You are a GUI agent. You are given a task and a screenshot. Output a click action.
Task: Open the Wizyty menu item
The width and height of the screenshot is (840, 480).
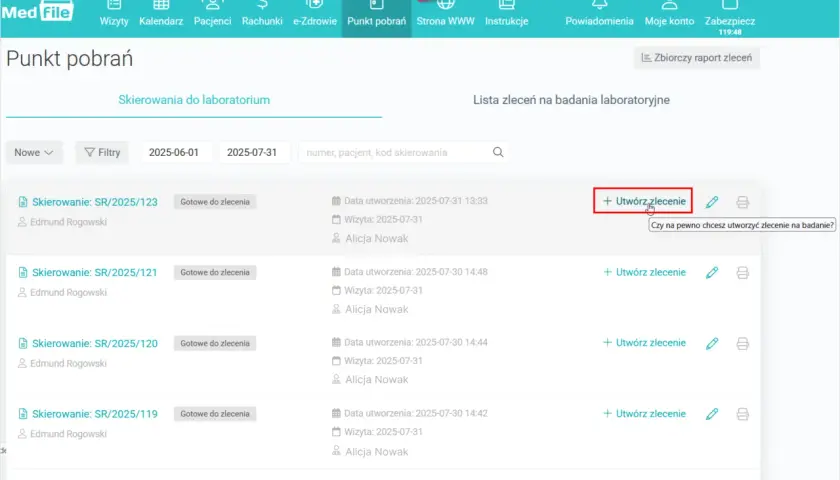pos(114,14)
